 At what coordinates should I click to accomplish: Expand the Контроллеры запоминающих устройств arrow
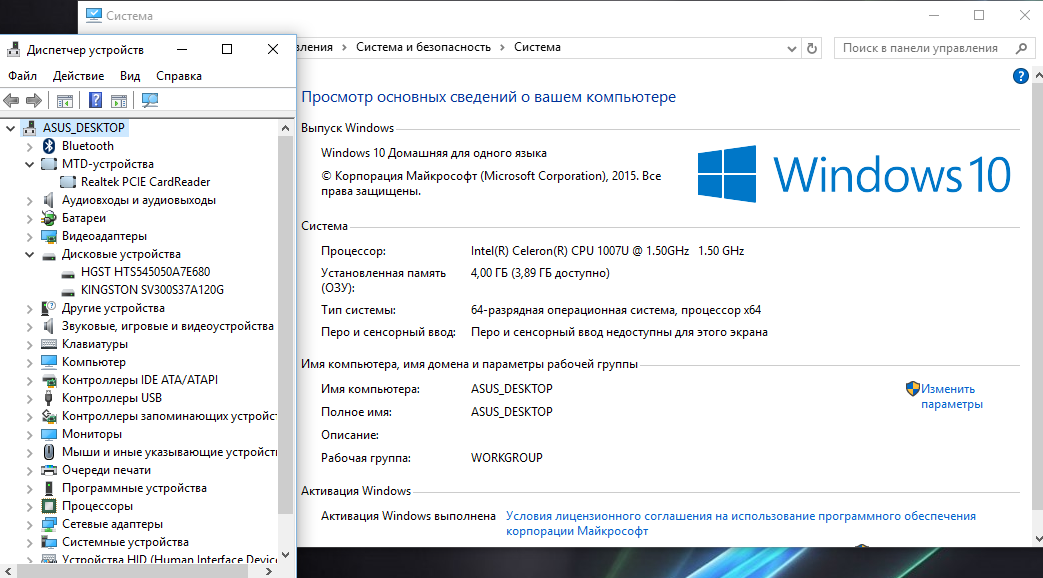pos(29,416)
